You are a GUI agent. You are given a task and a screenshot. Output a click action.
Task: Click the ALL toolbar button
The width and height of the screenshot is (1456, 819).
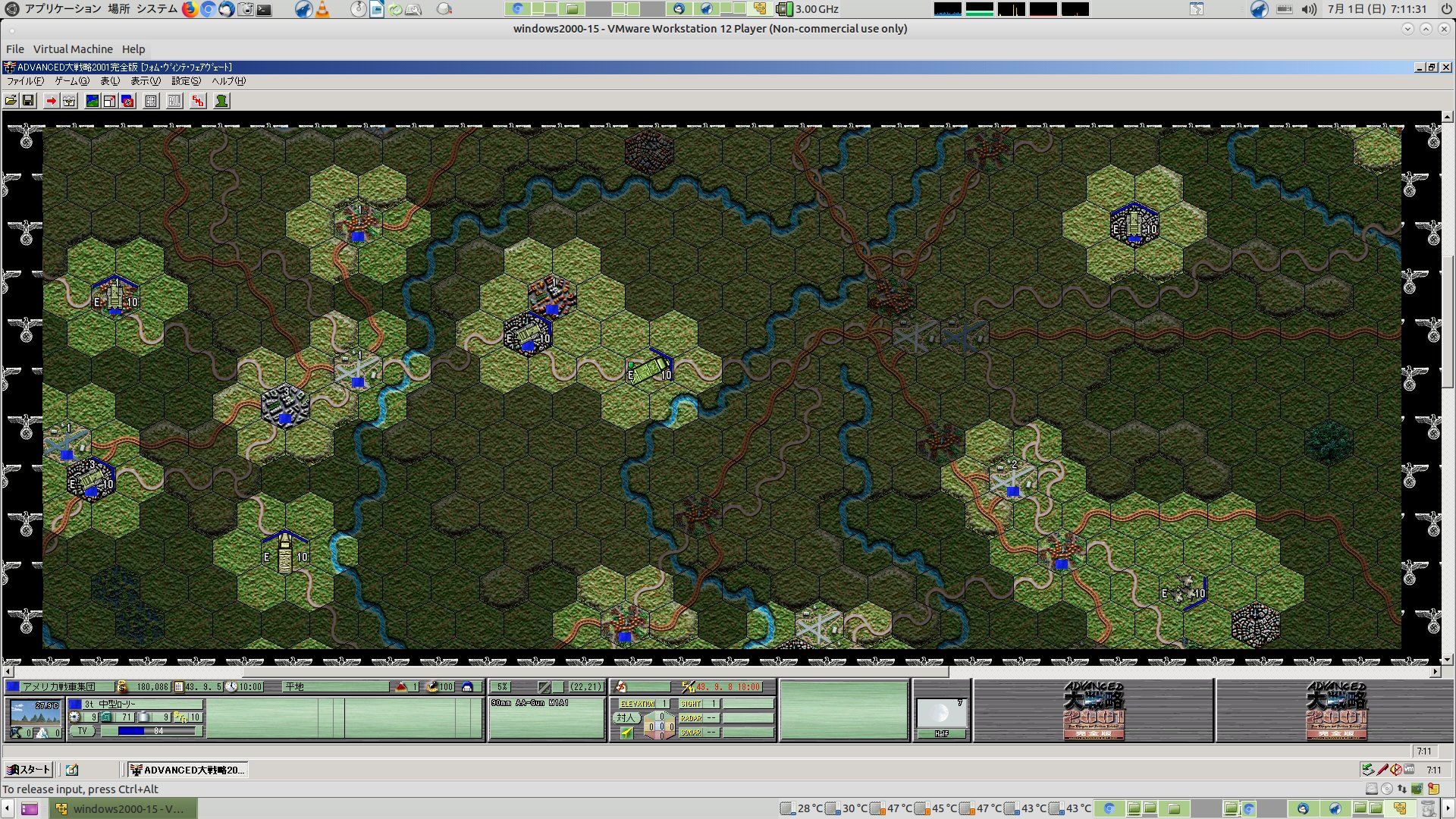coord(174,101)
